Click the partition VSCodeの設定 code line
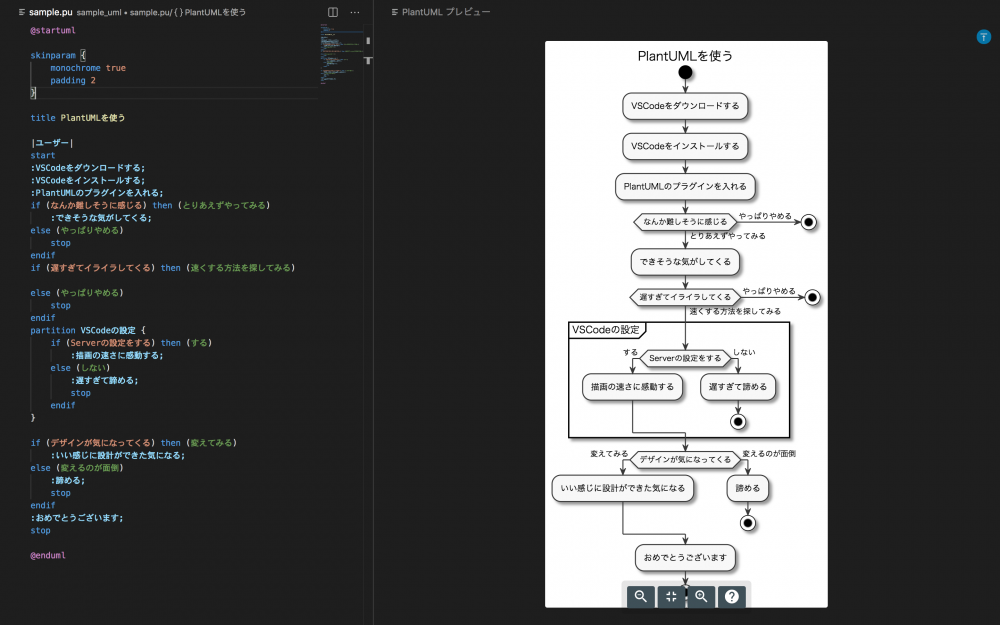The width and height of the screenshot is (1000, 625). 87,330
